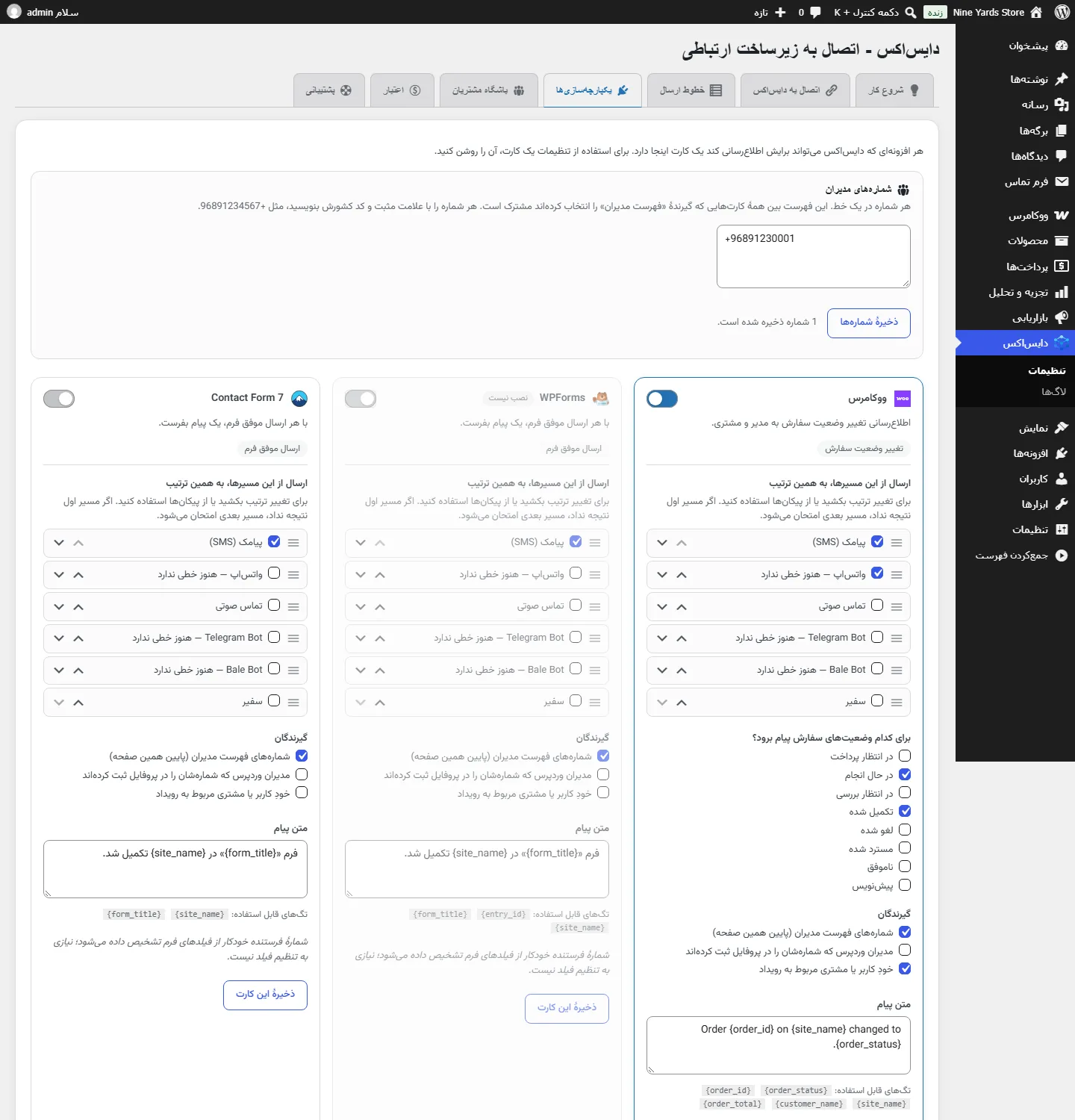Move Contact Form 7 voice call route up
The height and width of the screenshot is (1120, 1075).
click(78, 607)
